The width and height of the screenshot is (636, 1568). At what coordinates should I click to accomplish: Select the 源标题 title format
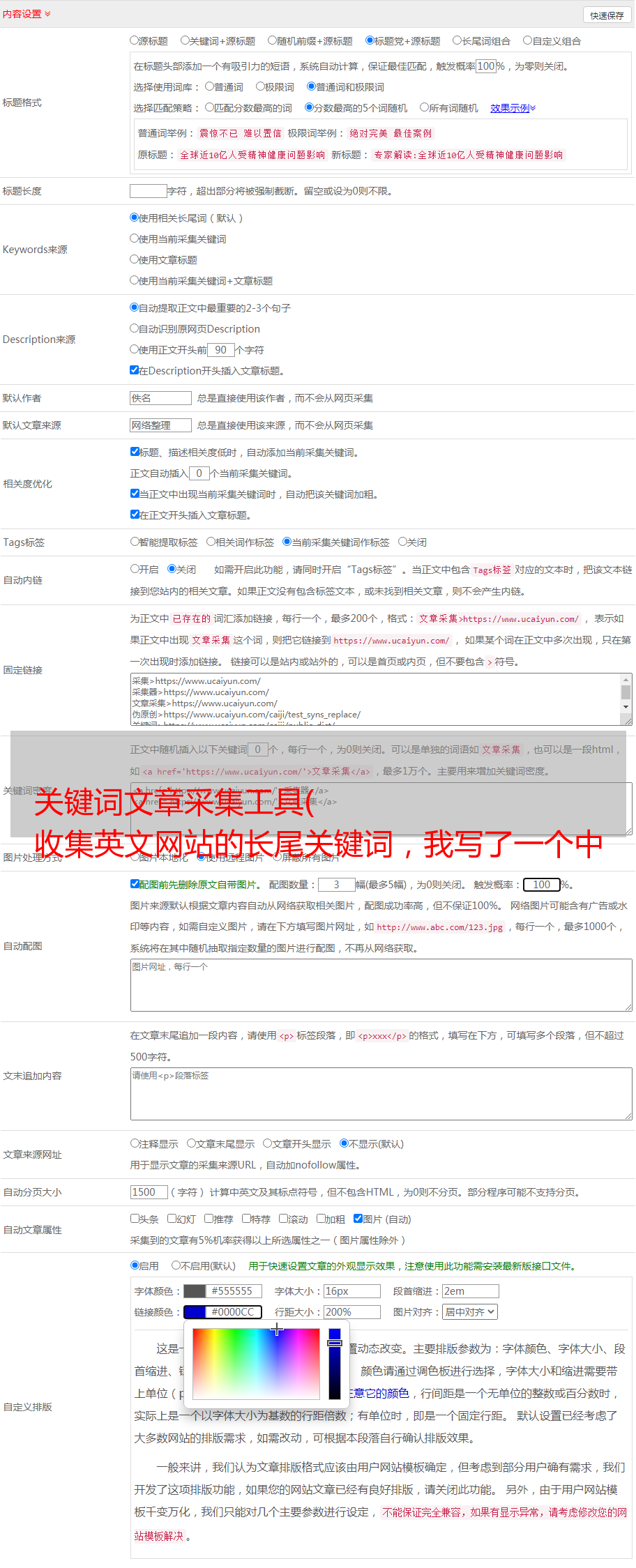tap(134, 40)
